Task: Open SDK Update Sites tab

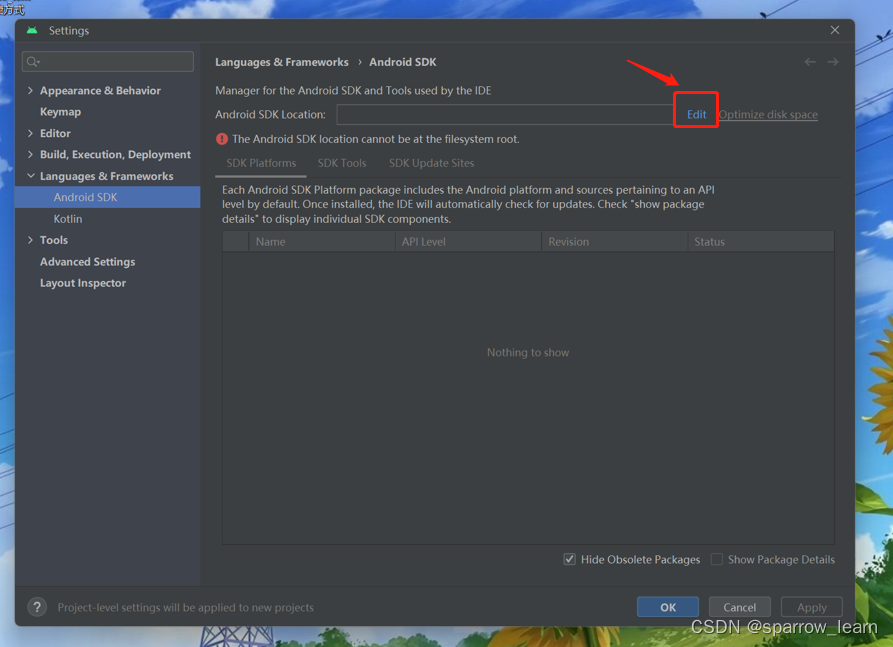Action: [x=432, y=163]
